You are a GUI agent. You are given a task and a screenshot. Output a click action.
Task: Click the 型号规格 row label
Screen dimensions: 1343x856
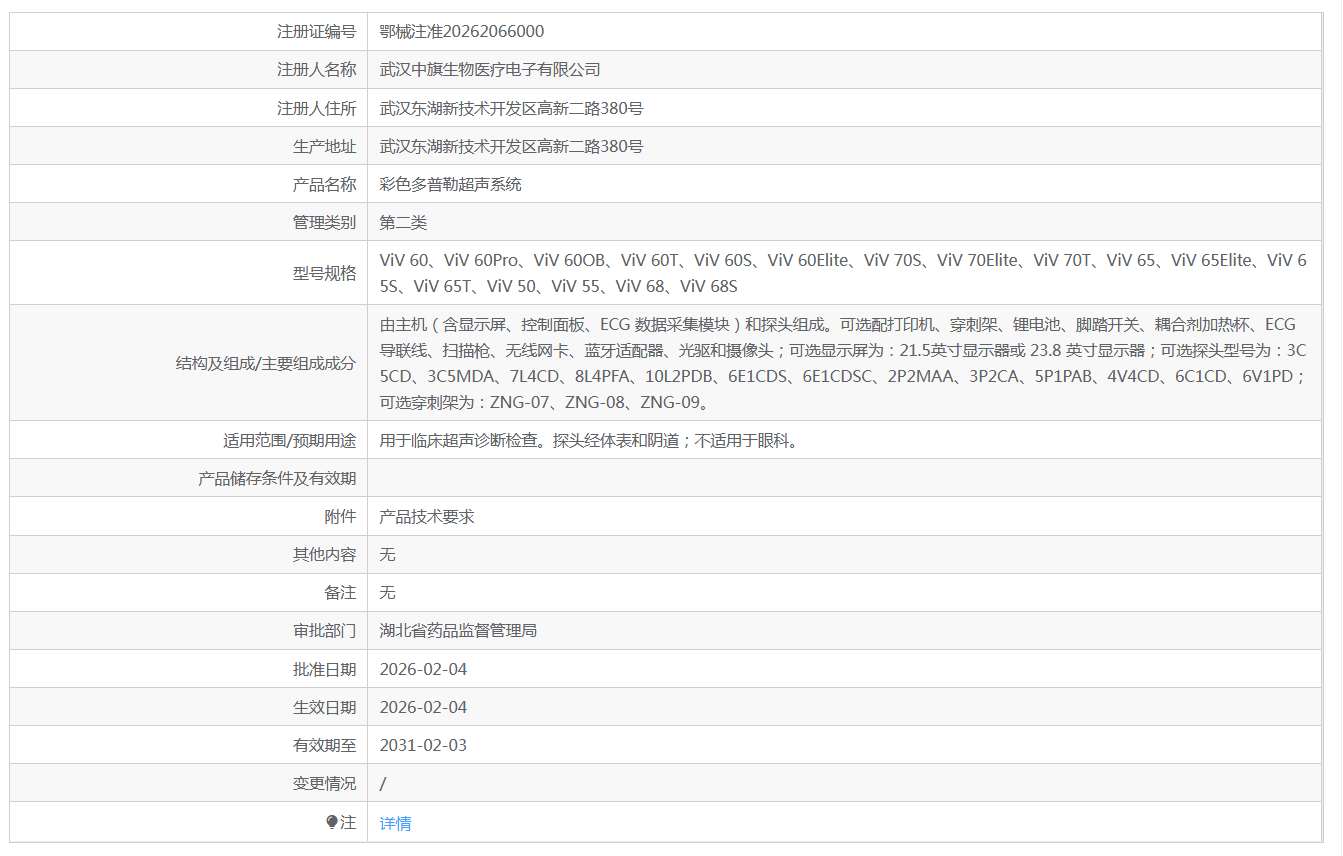point(324,273)
